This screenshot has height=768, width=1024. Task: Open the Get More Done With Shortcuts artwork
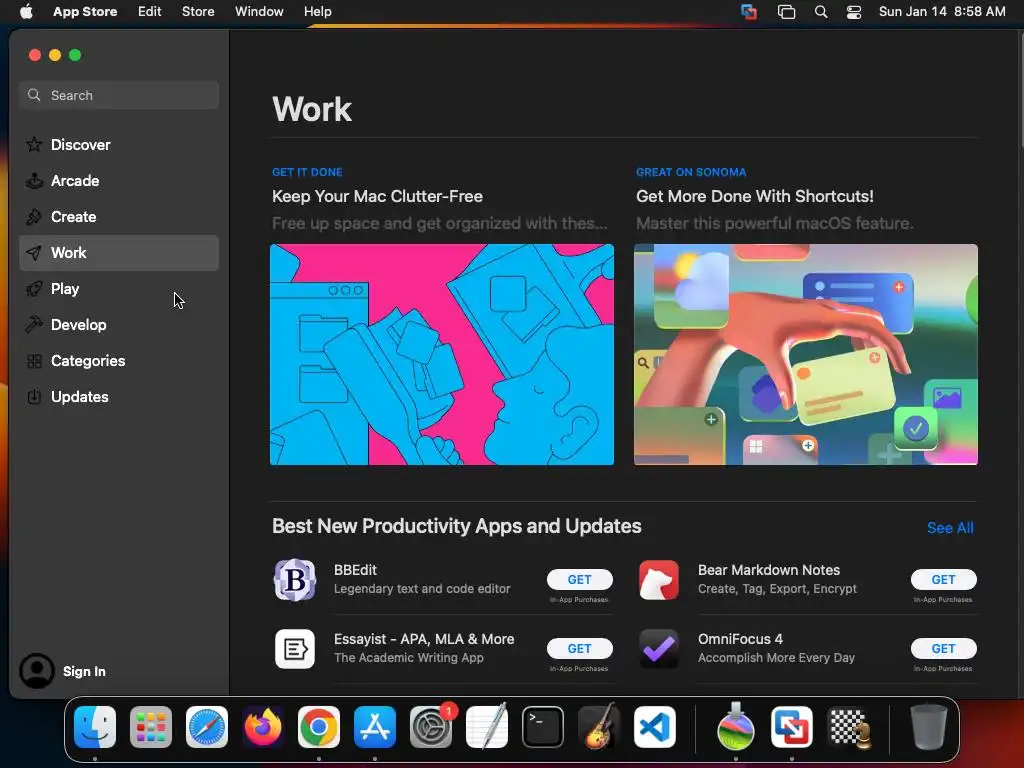click(x=805, y=355)
